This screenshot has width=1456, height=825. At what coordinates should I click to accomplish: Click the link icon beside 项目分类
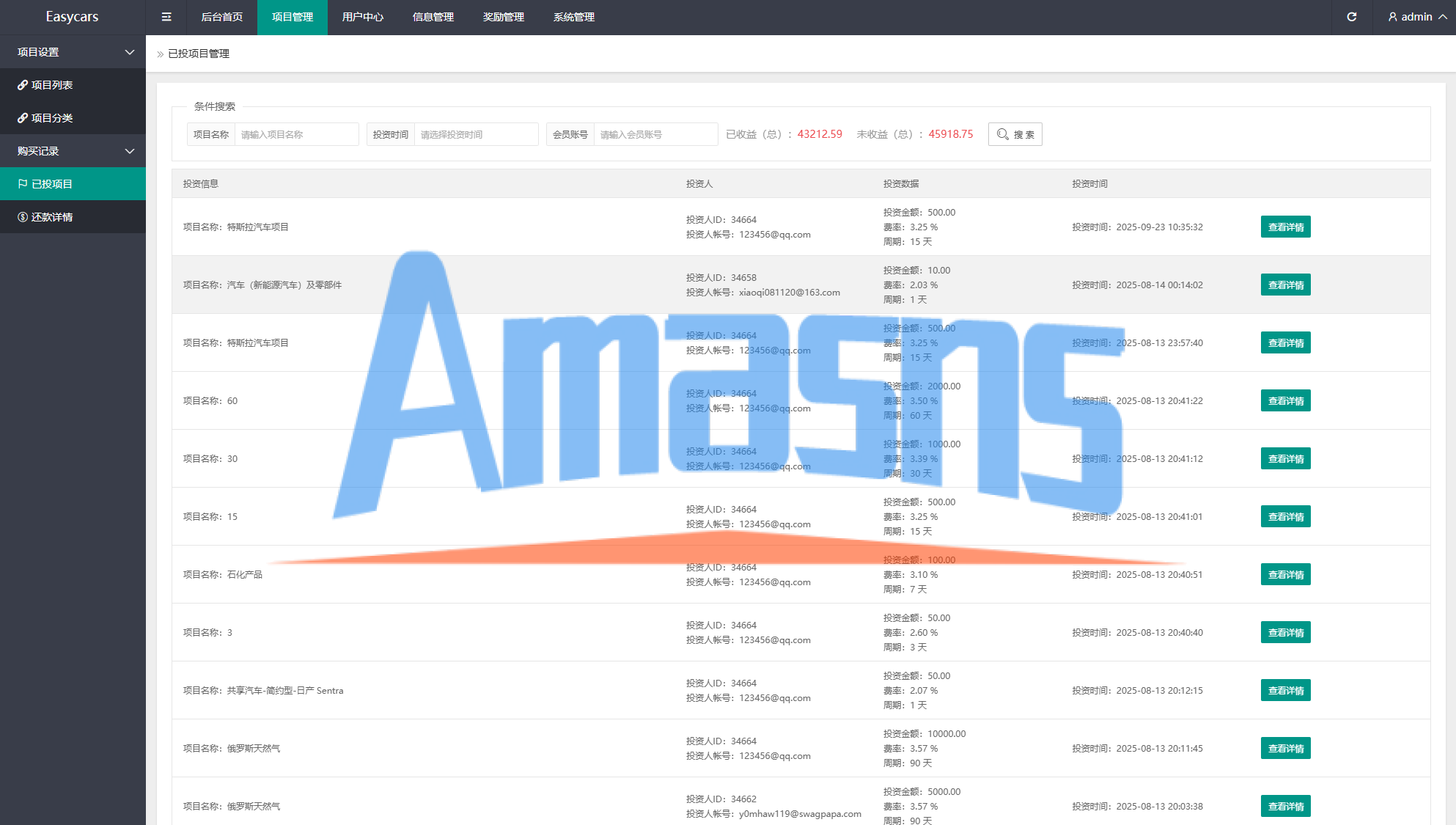click(23, 118)
